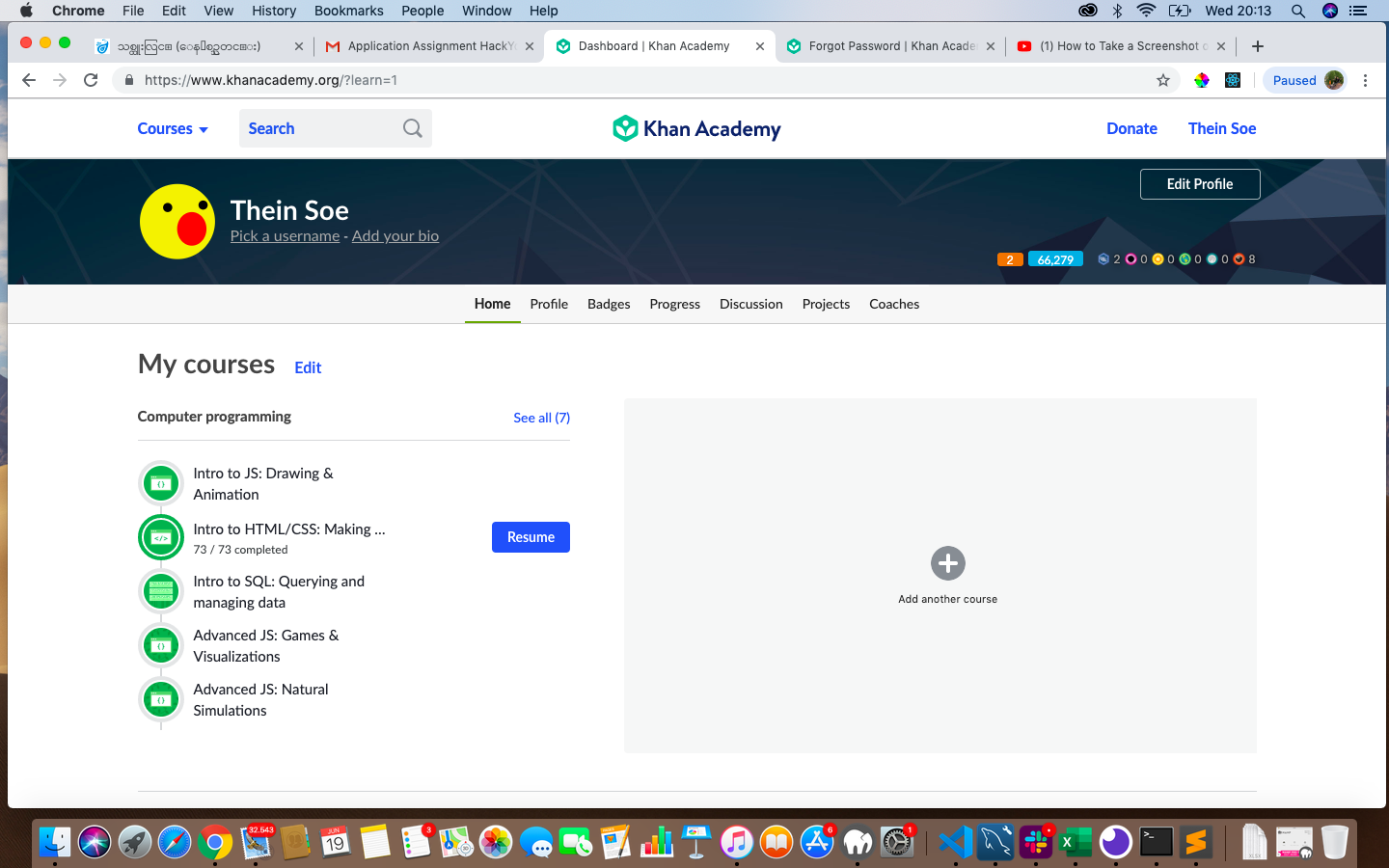Open Advanced JS Natural Simulations icon

[161, 699]
